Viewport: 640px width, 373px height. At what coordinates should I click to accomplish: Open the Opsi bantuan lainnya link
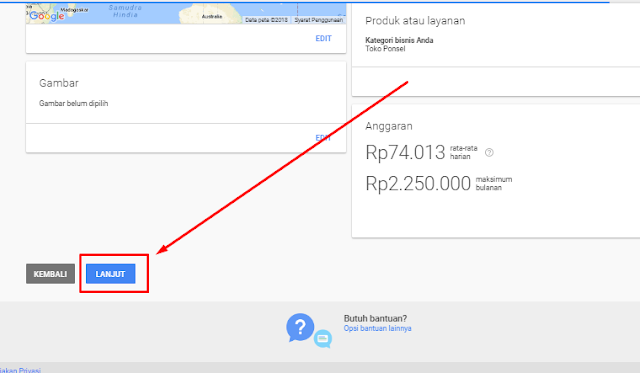point(377,329)
